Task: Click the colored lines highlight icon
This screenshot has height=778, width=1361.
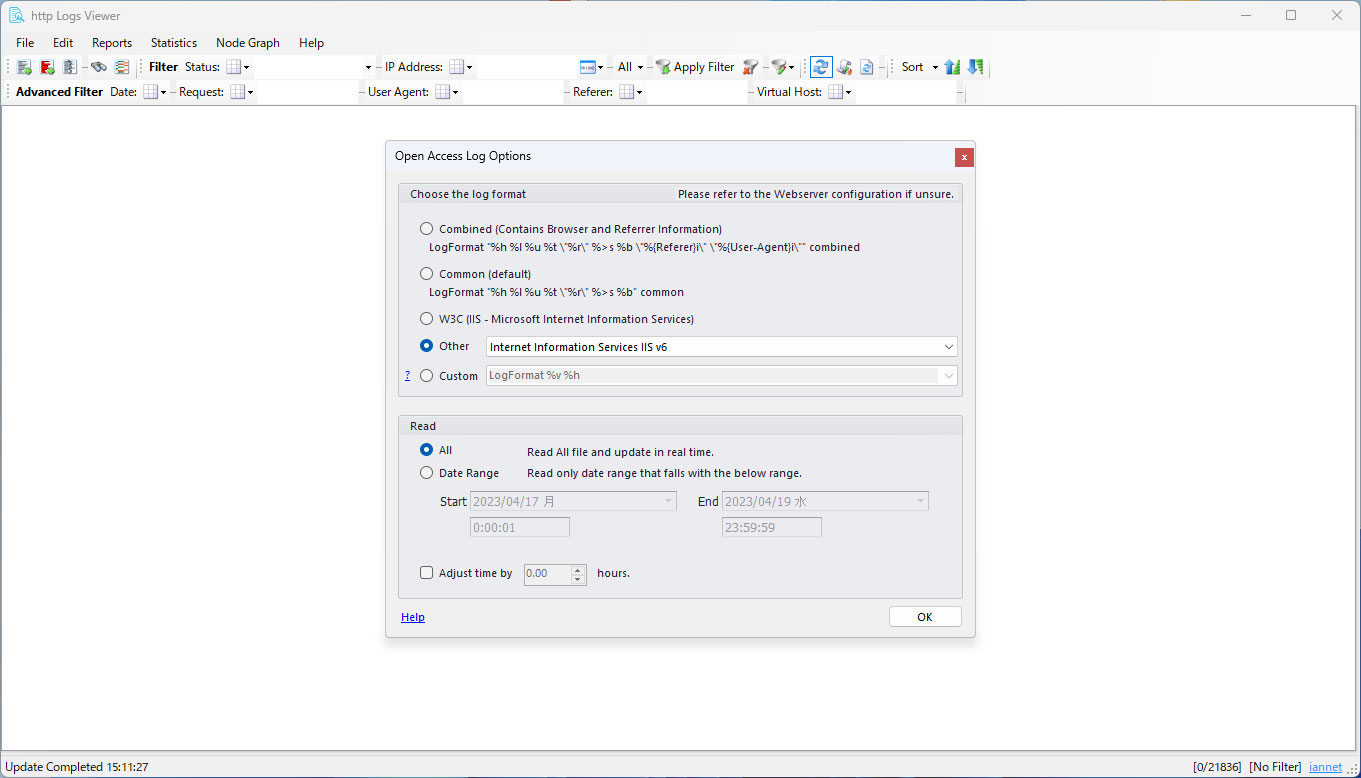Action: tap(122, 67)
